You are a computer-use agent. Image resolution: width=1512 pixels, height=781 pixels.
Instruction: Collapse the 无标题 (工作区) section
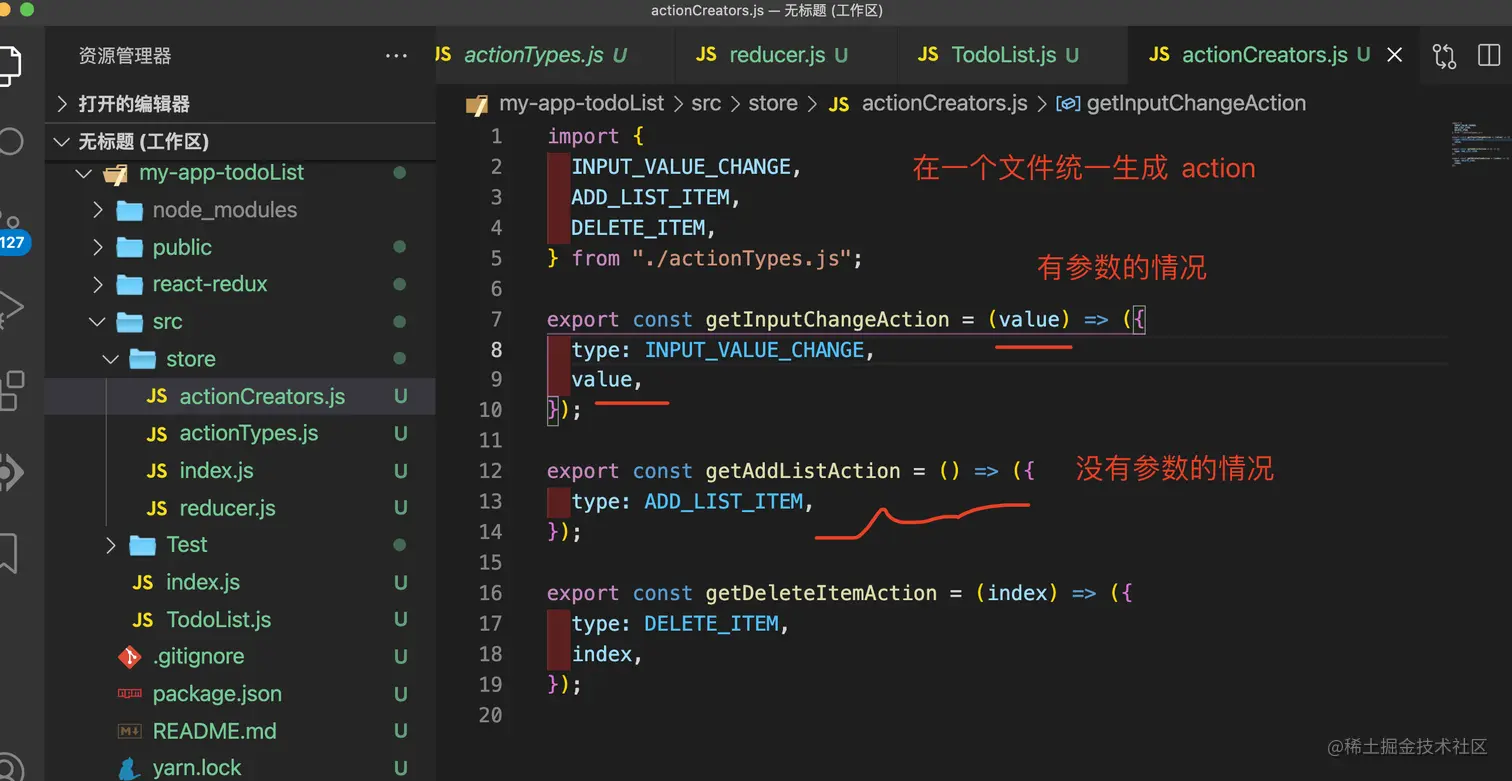coord(63,142)
